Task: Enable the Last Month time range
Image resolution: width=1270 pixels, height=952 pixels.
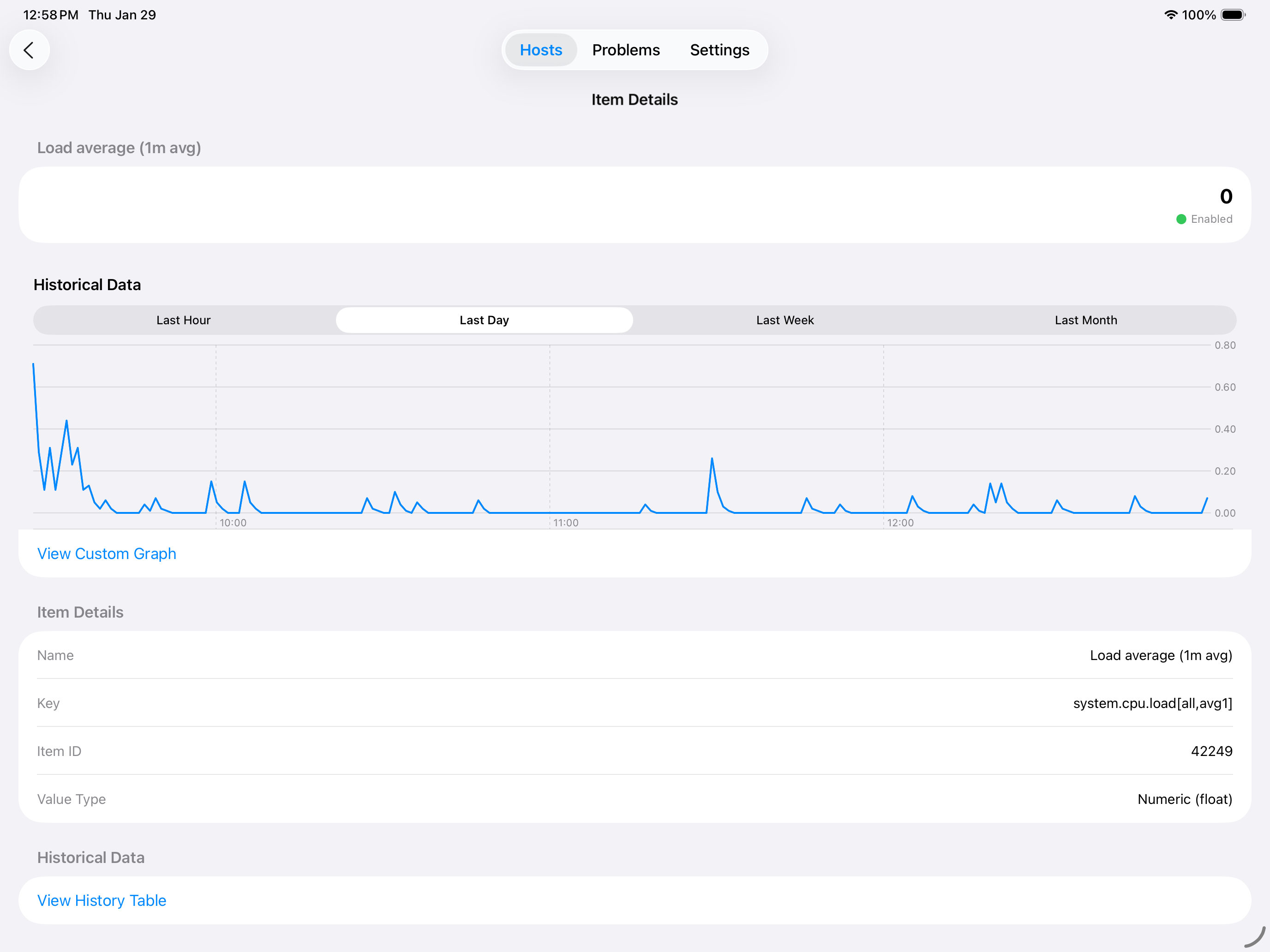Action: 1086,320
